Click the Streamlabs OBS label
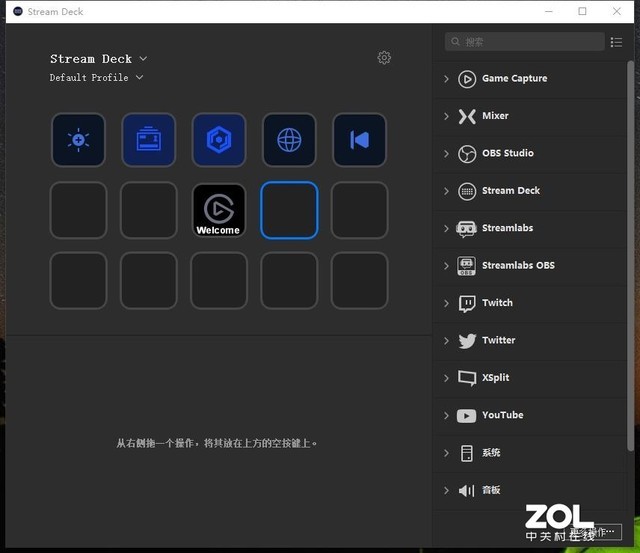 coord(518,265)
